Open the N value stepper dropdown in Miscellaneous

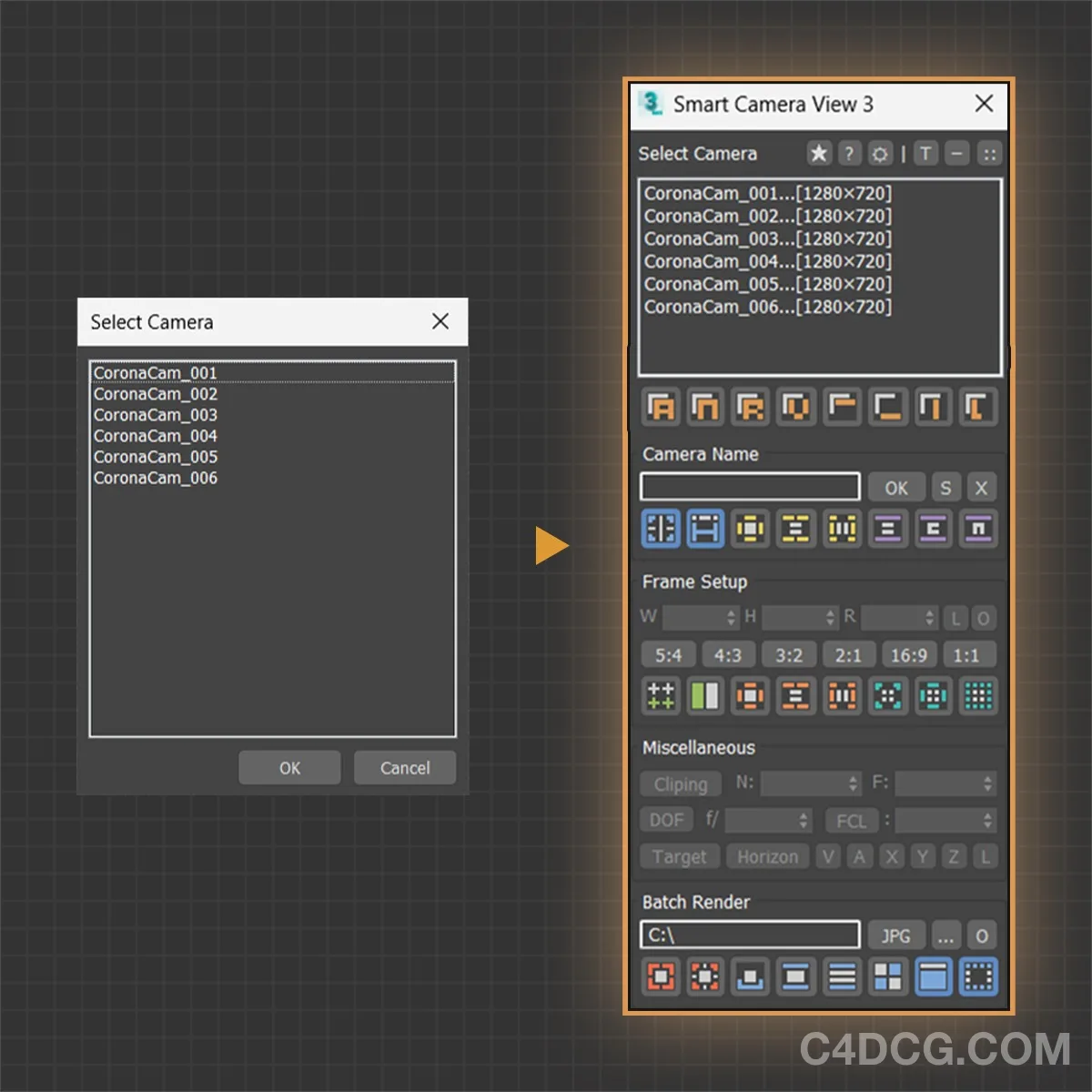click(853, 784)
